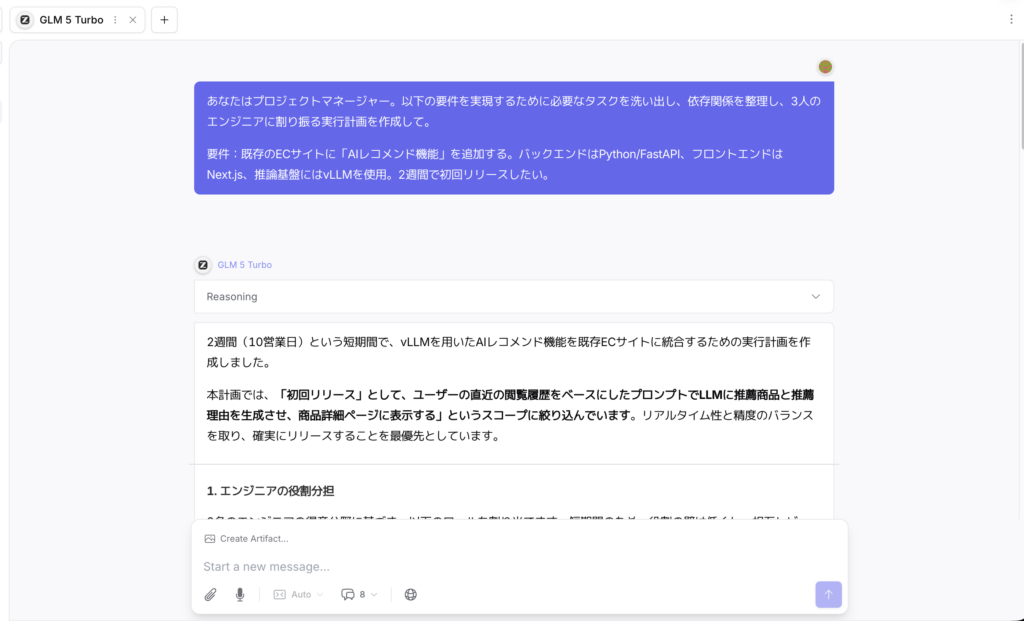1024x621 pixels.
Task: Start voice input with the microphone icon
Action: click(240, 594)
